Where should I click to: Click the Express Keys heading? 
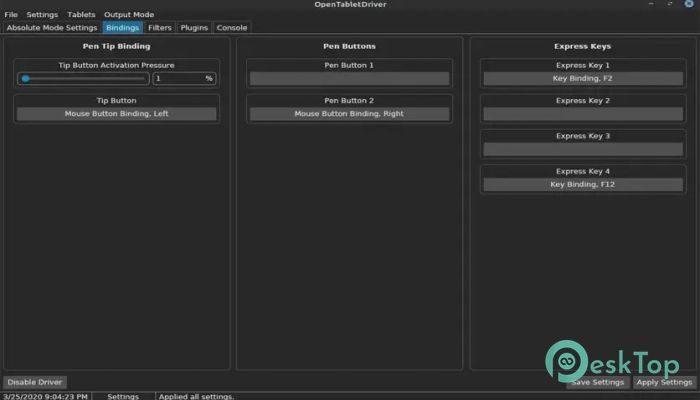(583, 46)
